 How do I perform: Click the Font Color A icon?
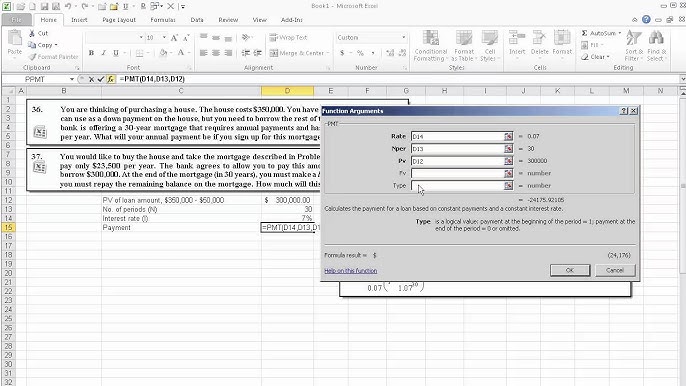coord(180,53)
